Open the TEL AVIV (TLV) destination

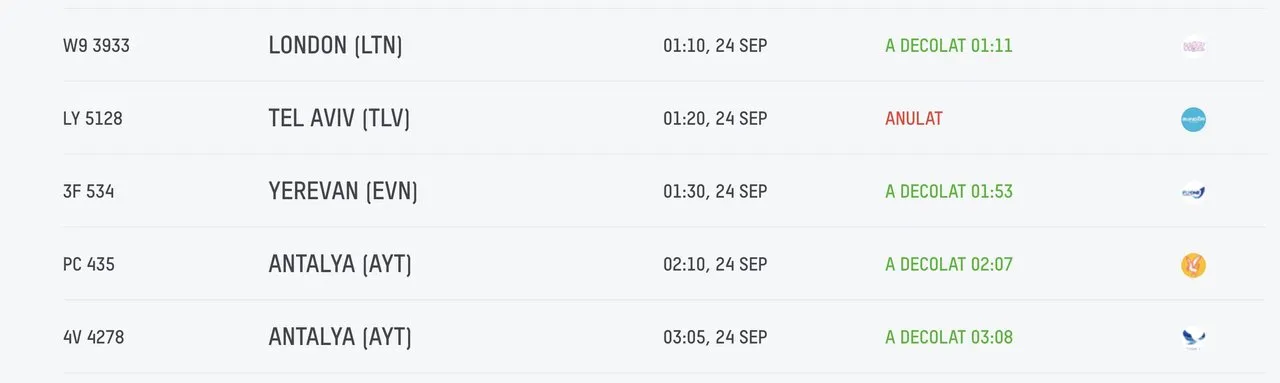[339, 119]
